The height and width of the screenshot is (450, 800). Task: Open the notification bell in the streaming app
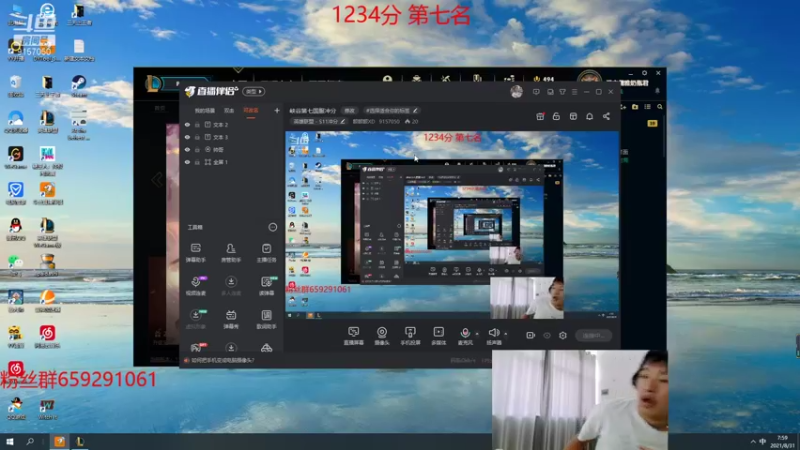point(589,116)
